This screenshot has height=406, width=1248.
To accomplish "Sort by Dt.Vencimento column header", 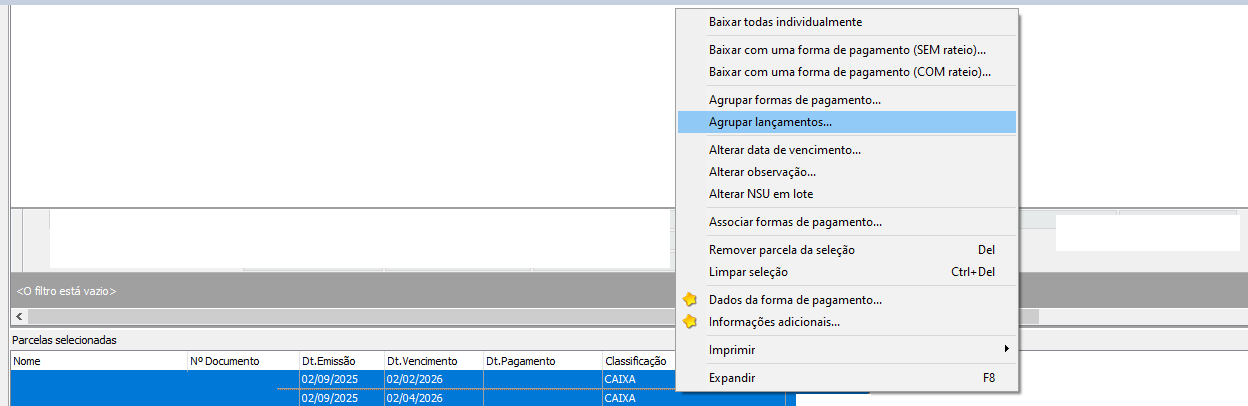I will click(x=422, y=361).
